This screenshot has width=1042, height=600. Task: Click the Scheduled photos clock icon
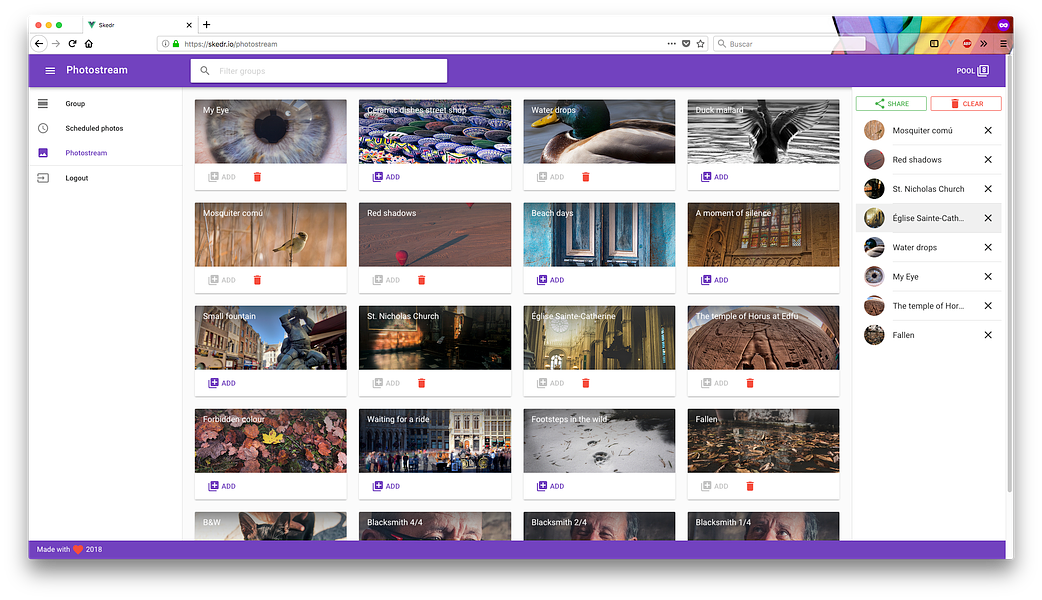43,128
